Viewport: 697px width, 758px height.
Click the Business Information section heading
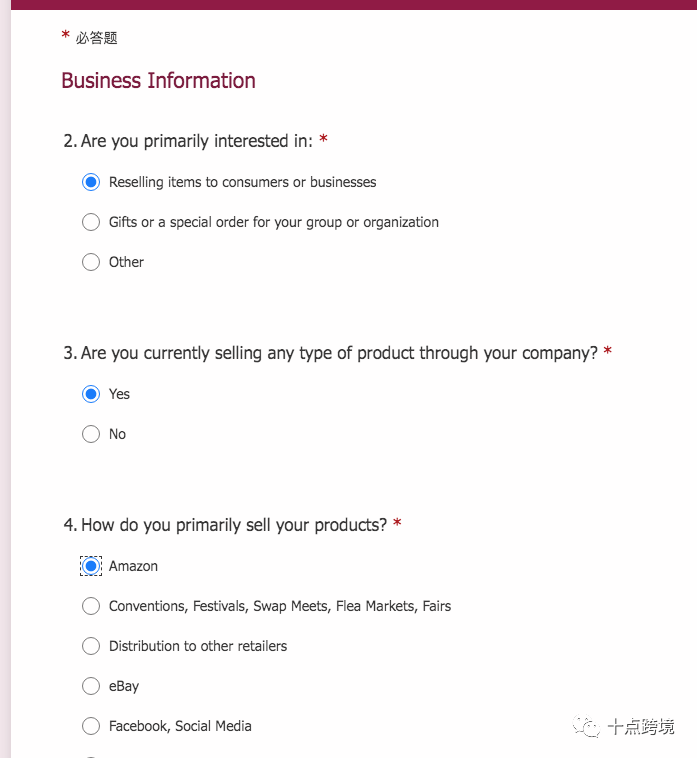click(159, 81)
